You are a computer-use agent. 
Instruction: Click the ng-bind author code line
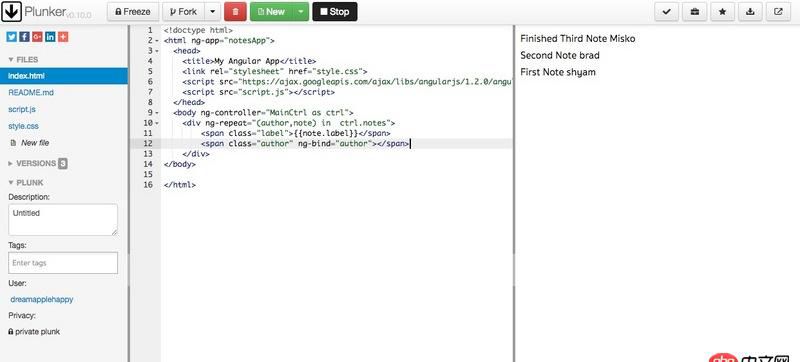(x=305, y=144)
